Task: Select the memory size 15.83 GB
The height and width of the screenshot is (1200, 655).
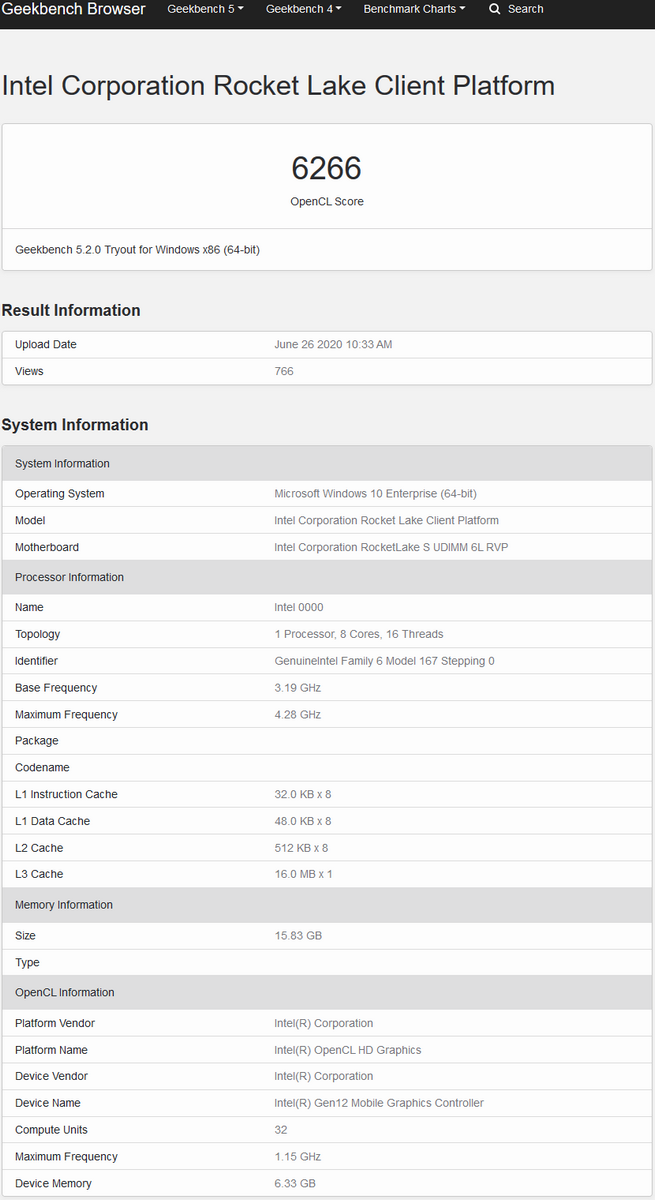Action: pos(298,936)
